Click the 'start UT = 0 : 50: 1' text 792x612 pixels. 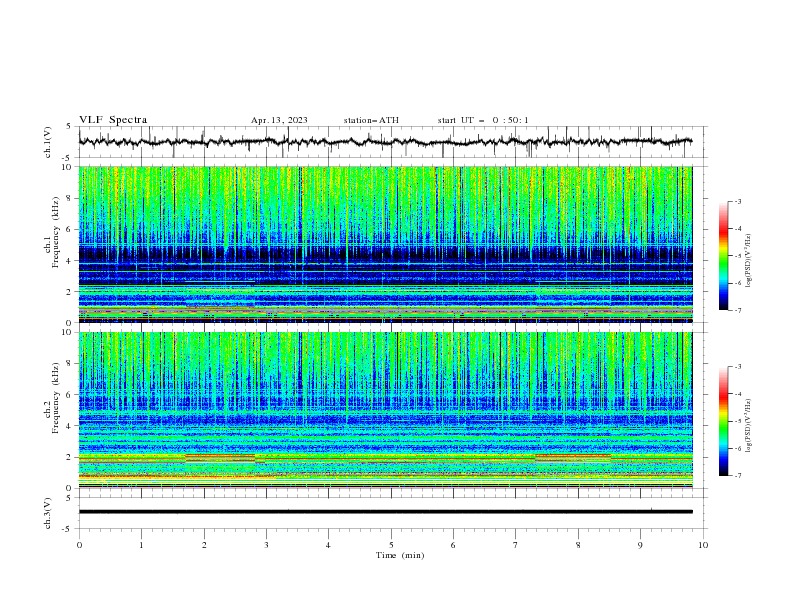coord(483,120)
